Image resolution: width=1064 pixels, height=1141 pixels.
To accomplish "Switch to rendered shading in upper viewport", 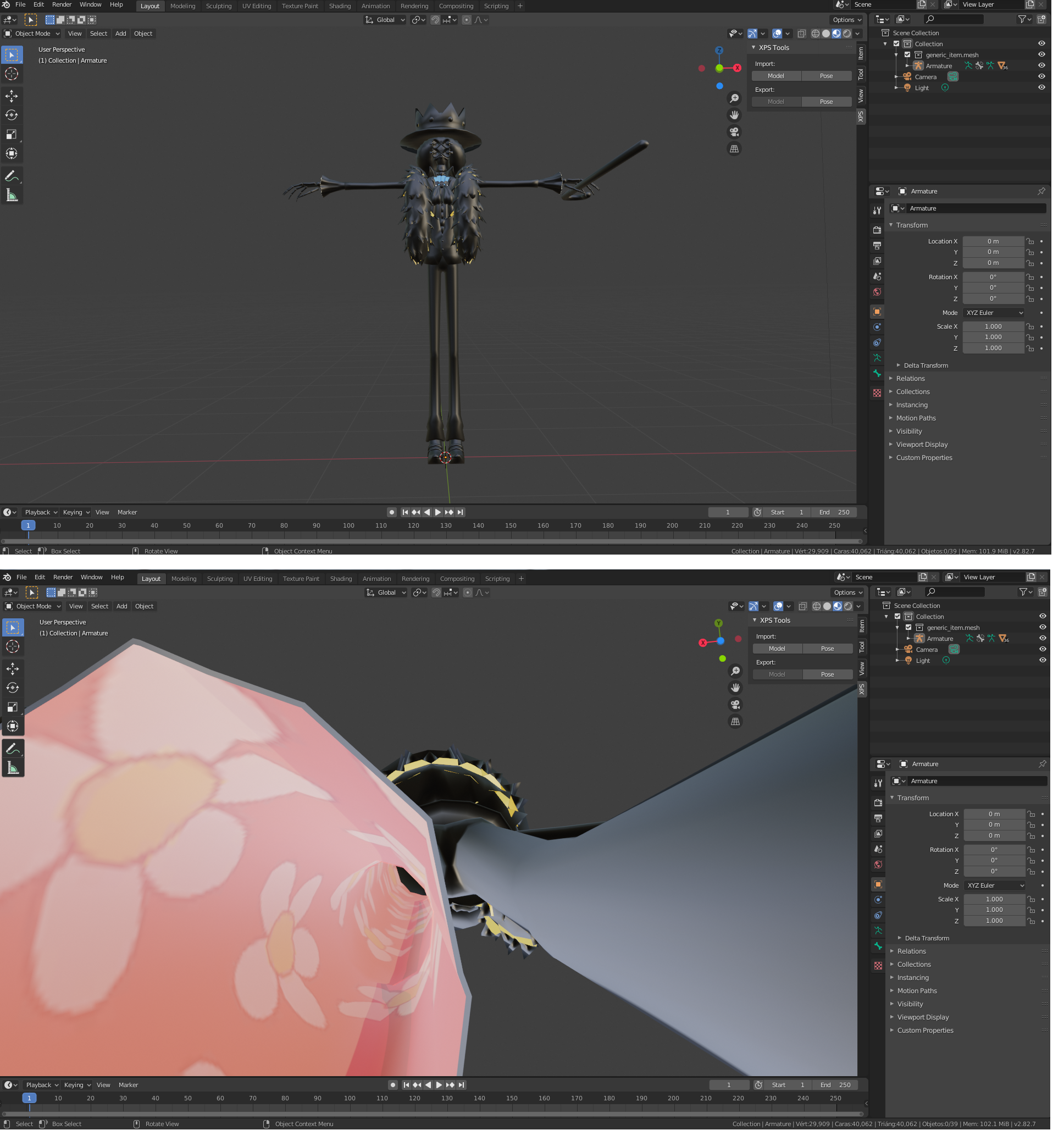I will point(847,34).
